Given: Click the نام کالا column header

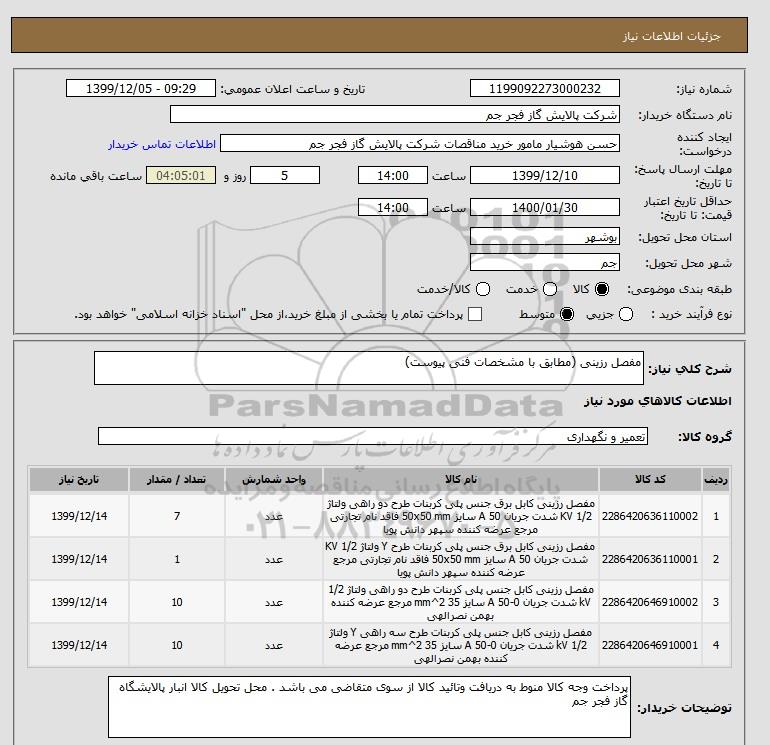Looking at the screenshot, I should (461, 480).
